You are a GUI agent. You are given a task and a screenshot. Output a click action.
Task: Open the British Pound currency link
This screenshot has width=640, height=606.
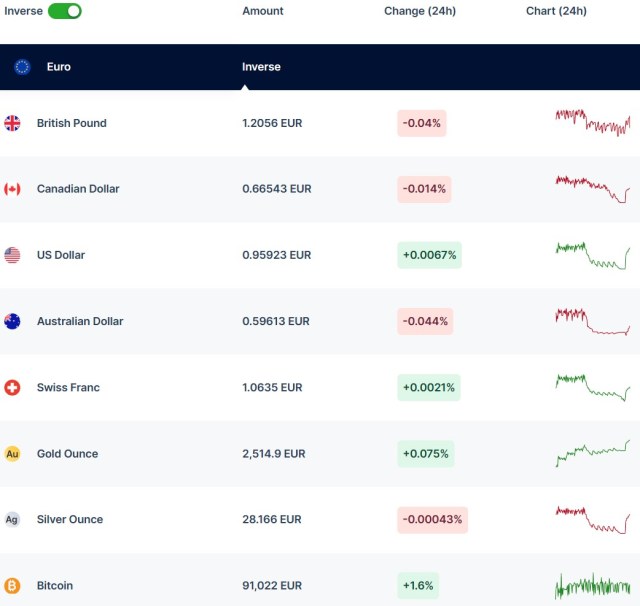click(x=71, y=123)
